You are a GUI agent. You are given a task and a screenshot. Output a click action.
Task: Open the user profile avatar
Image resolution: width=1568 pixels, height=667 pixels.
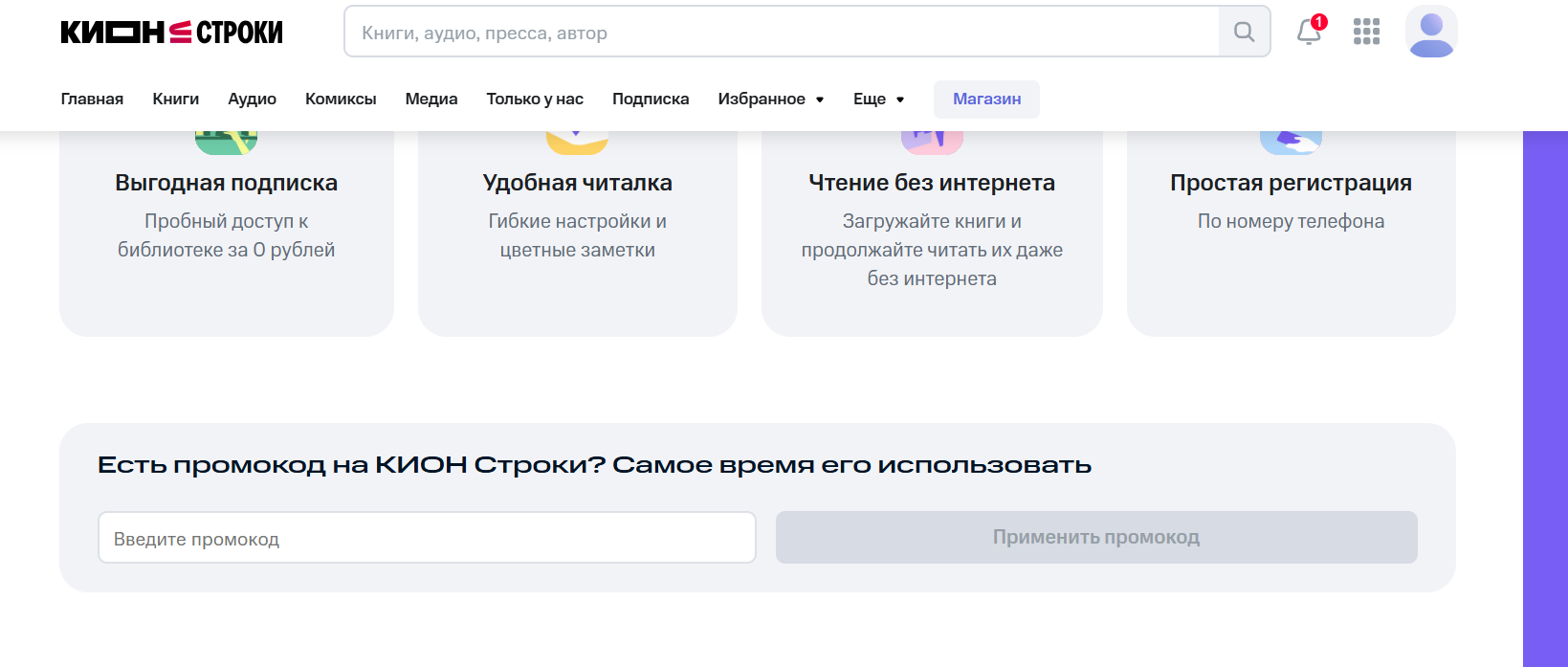pos(1431,32)
